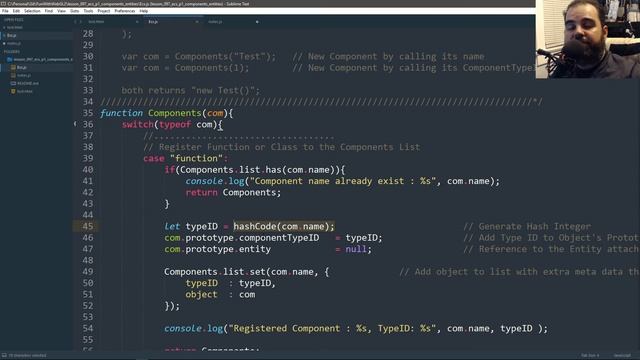Click the highlighted hashCode(com.name) selection
The width and height of the screenshot is (640, 360).
pos(284,227)
